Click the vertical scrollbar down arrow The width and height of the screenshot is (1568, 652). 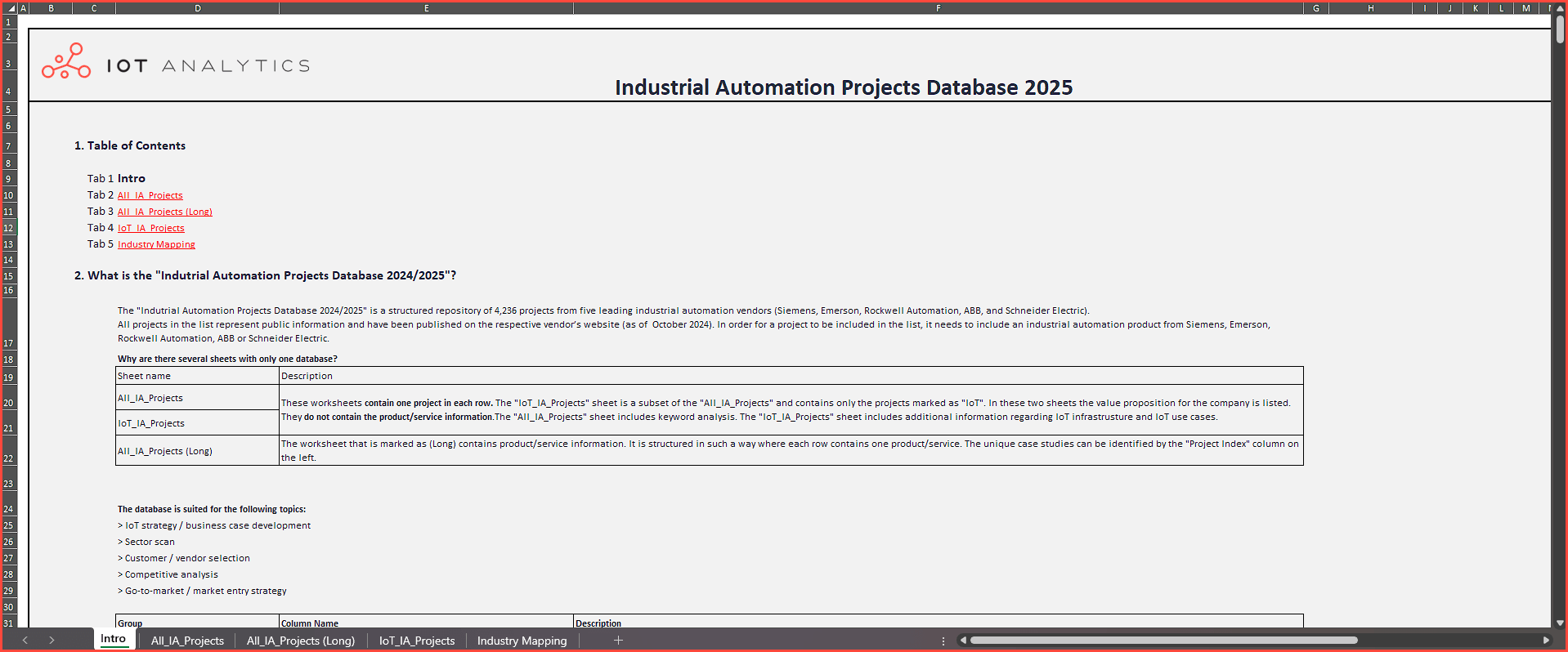coord(1560,623)
